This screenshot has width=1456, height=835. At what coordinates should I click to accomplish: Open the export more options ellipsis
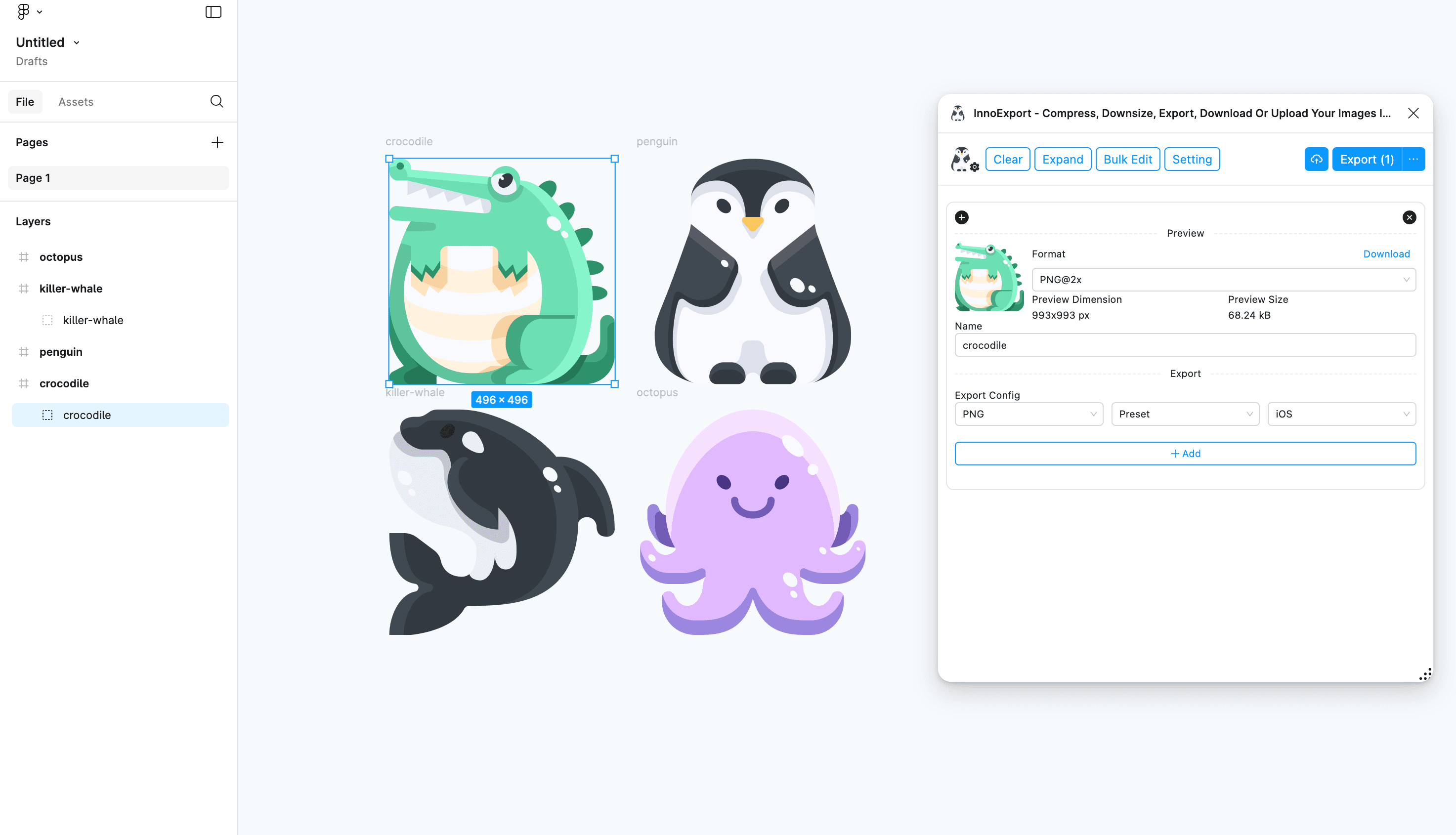[x=1413, y=160]
